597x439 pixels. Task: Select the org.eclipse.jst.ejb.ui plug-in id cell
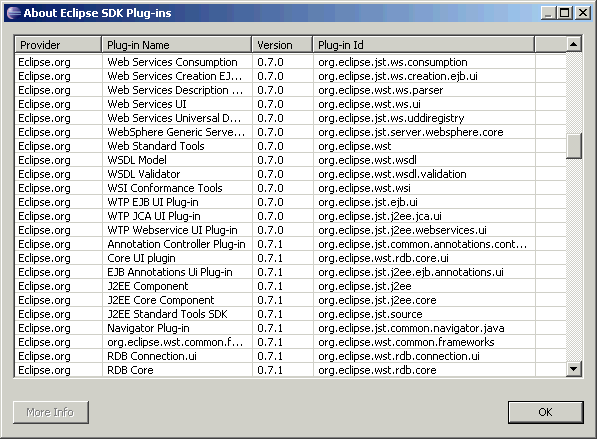[x=368, y=202]
